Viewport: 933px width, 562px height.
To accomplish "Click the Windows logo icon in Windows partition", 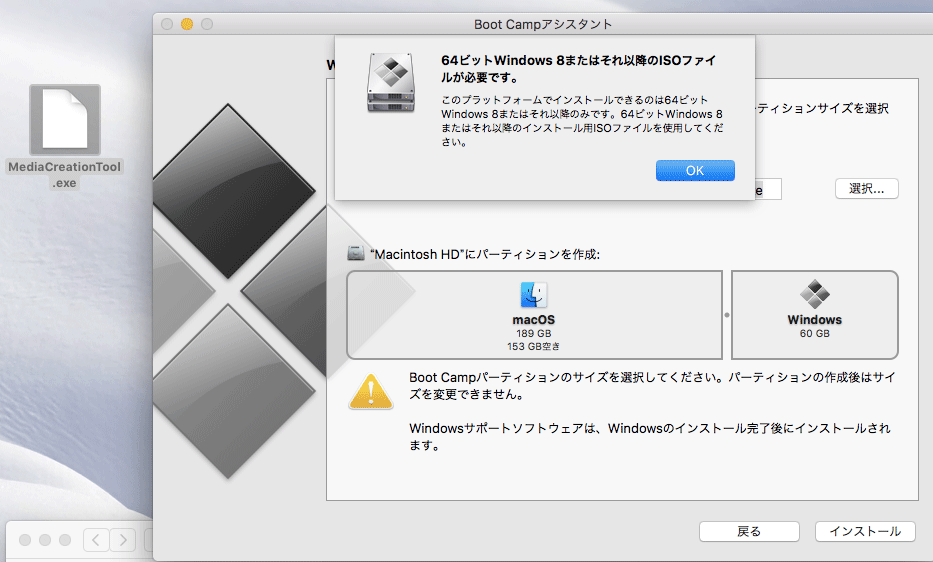I will (815, 294).
